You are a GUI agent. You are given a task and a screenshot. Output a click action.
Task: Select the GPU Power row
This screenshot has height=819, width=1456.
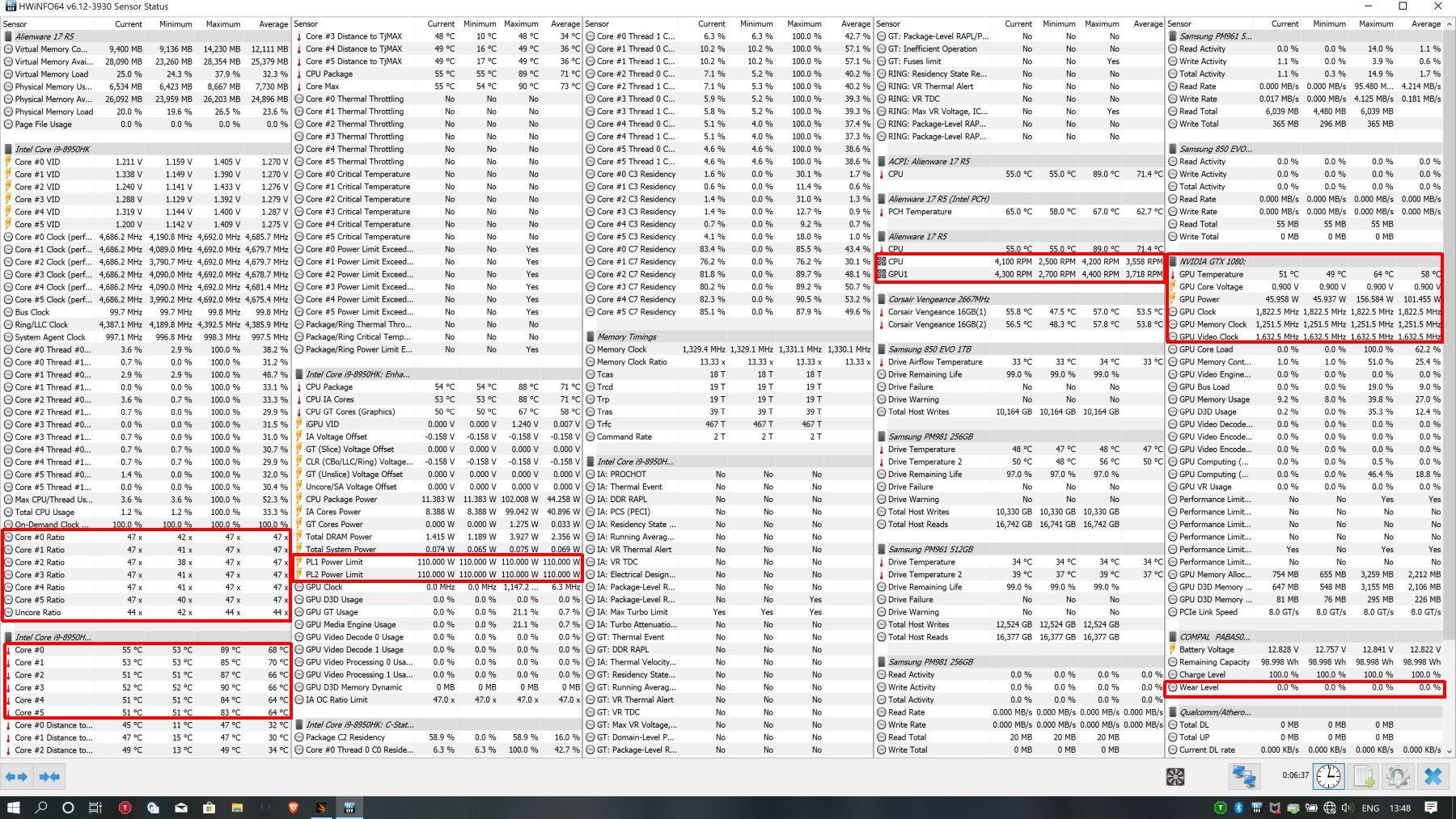tap(1304, 299)
